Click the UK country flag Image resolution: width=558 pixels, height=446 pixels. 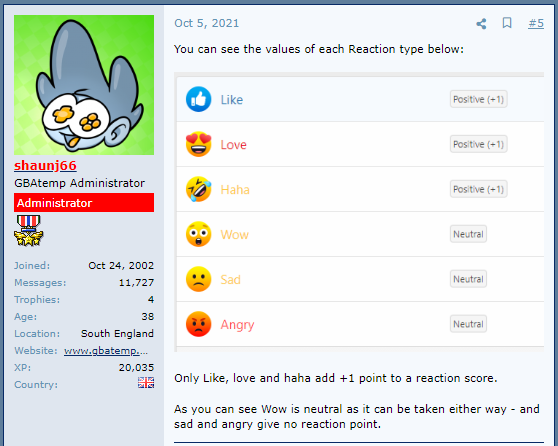[146, 383]
